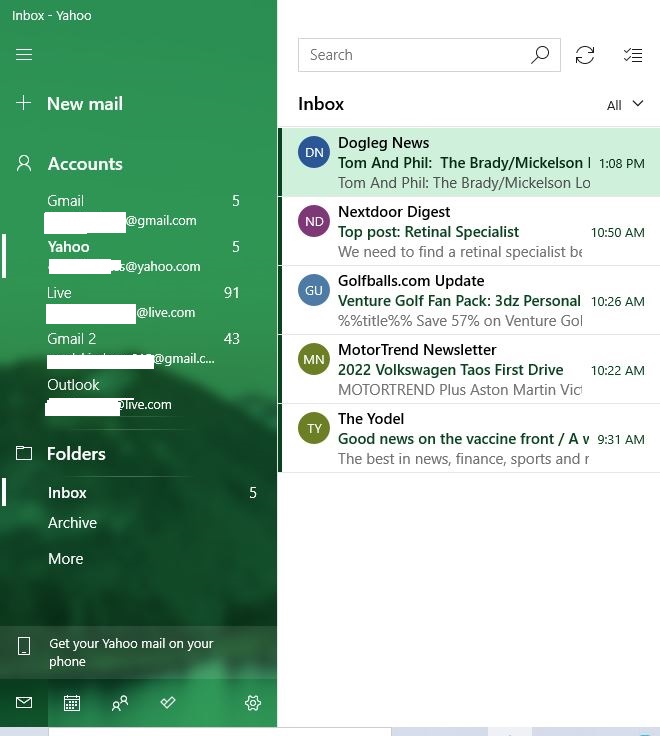Open Top post: Retinal Specialist email
The width and height of the screenshot is (660, 736).
point(428,232)
